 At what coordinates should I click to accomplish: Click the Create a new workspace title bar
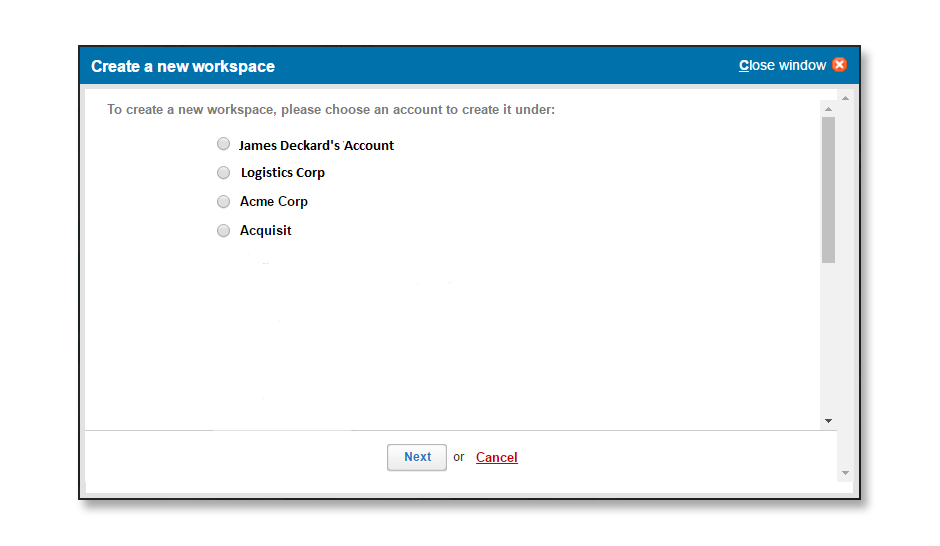click(469, 65)
